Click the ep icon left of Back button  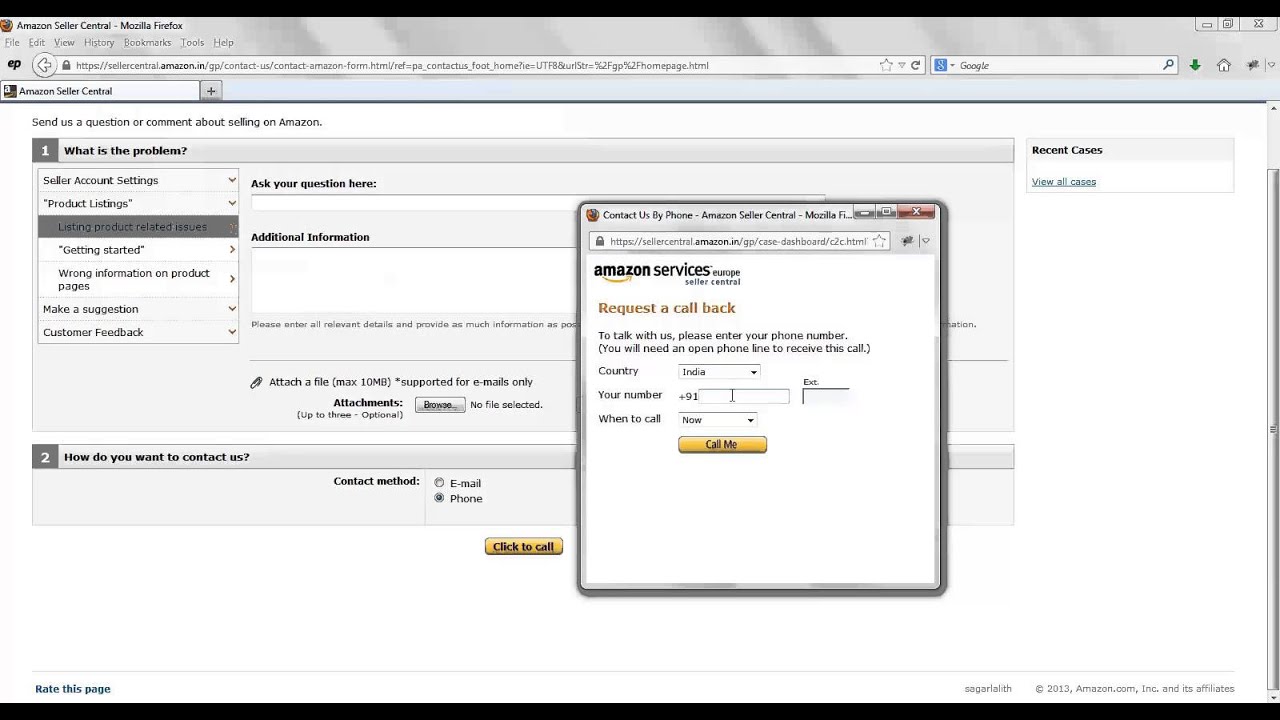(14, 65)
